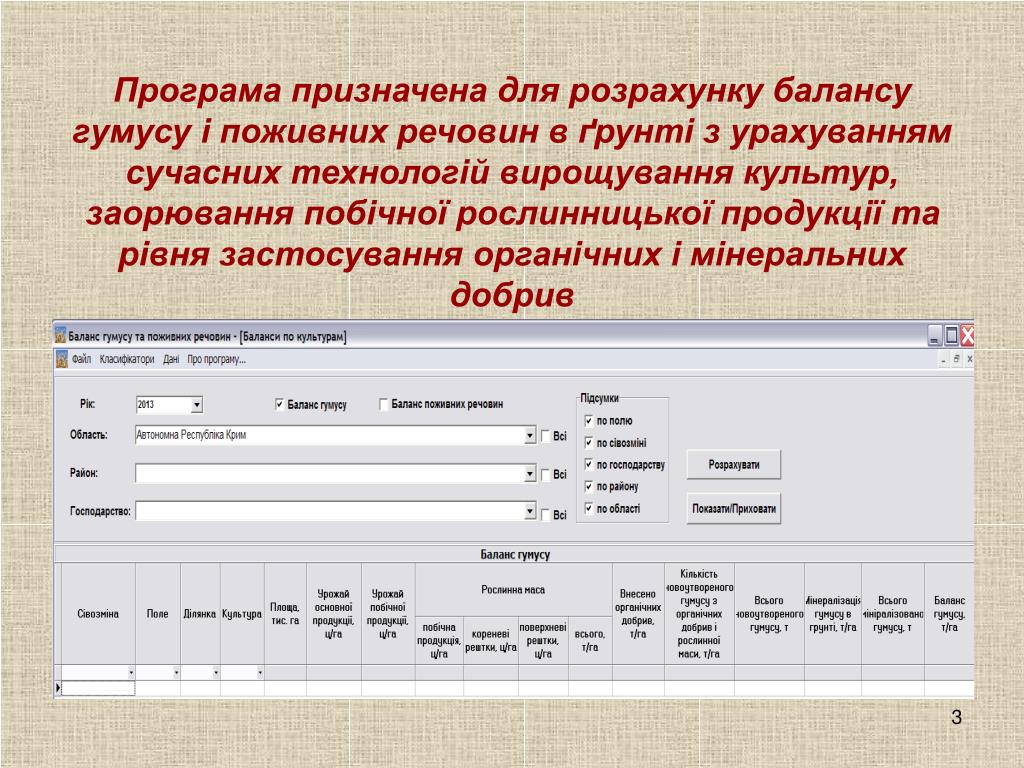
Task: Tick the Всі checkbox beside Район
Action: [546, 475]
